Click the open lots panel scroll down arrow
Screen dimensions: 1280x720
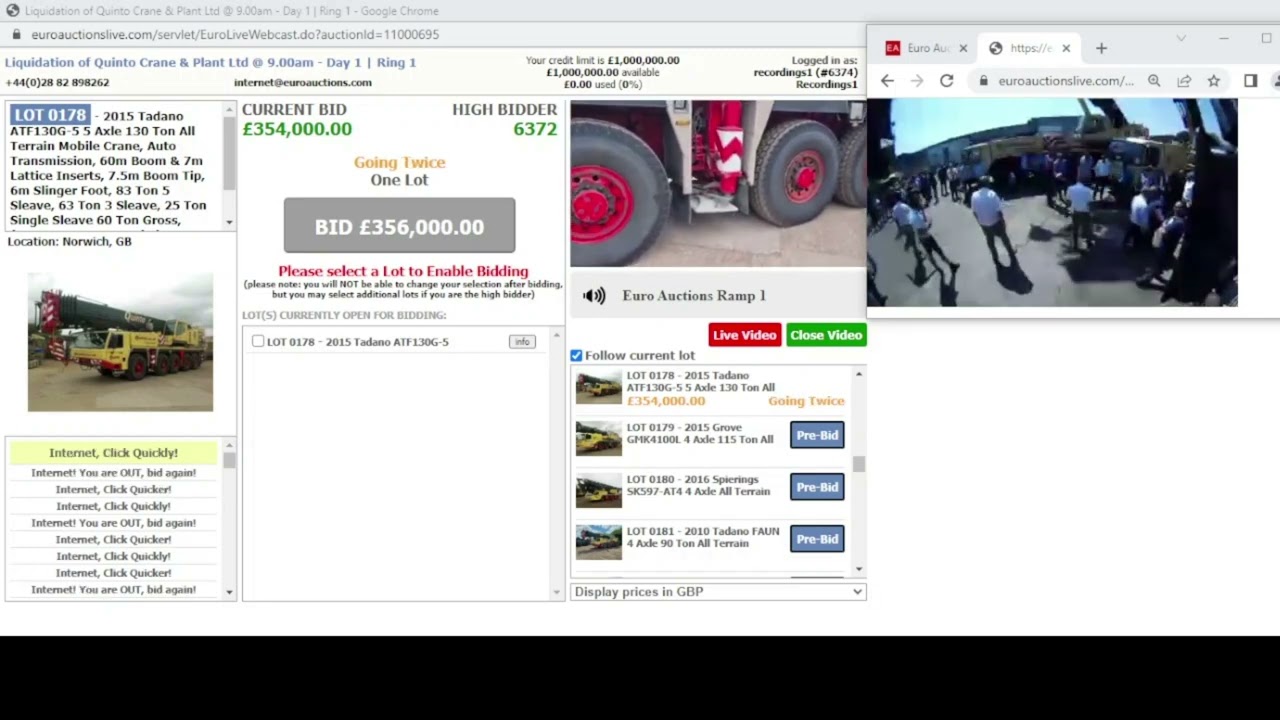pyautogui.click(x=557, y=593)
